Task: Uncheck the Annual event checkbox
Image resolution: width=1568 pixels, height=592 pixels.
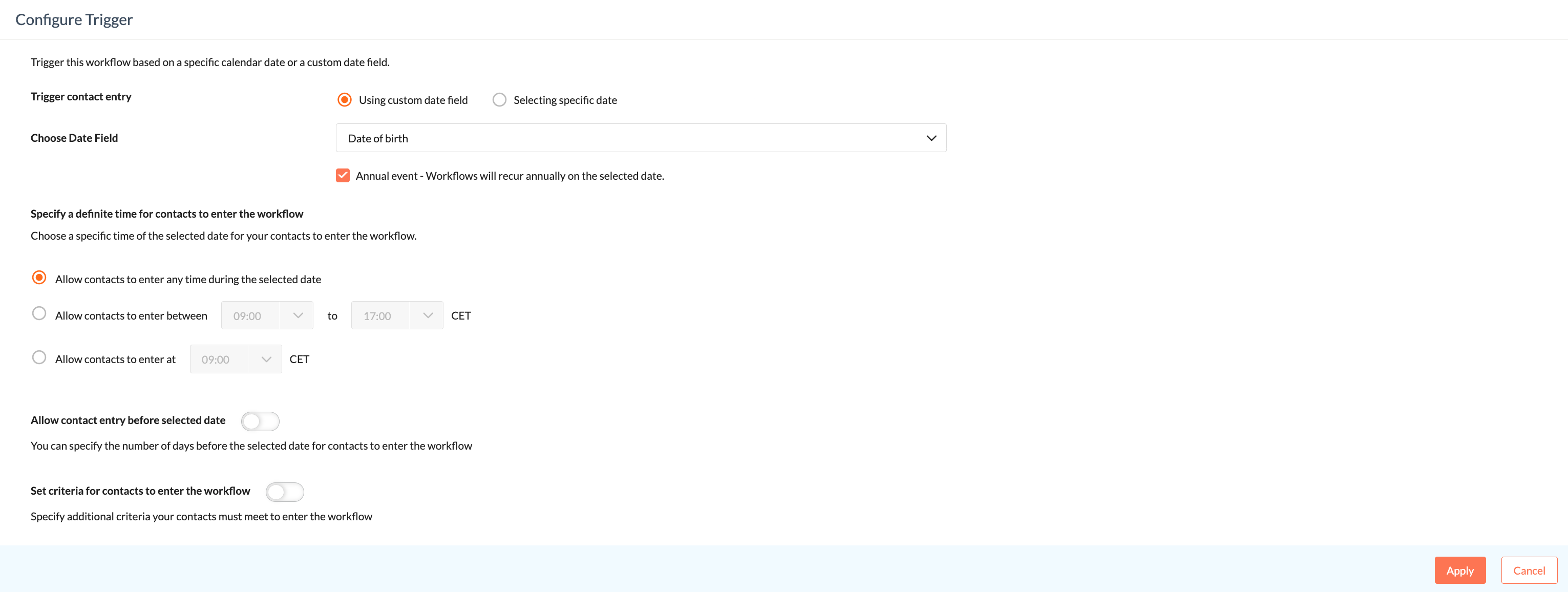Action: [343, 176]
